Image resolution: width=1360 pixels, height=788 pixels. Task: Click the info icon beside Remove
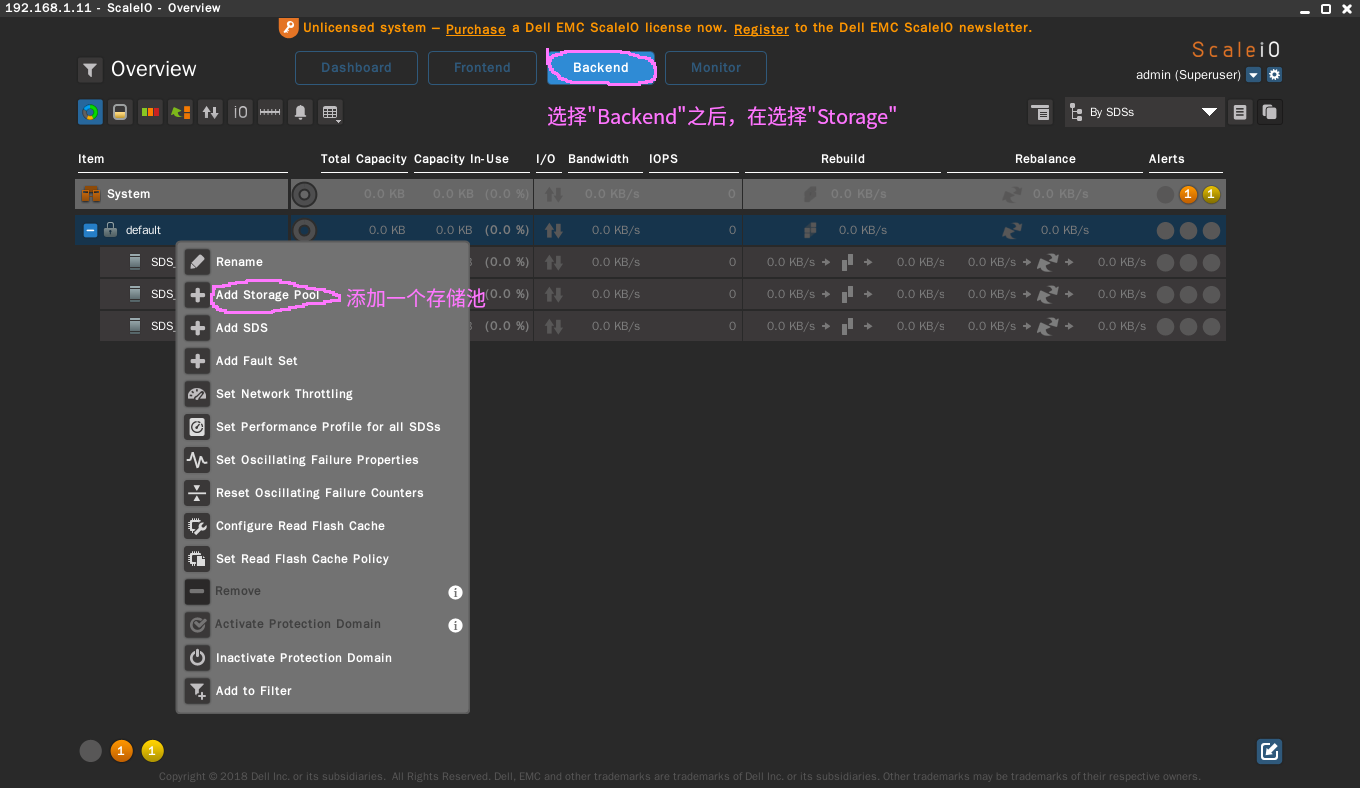point(455,592)
